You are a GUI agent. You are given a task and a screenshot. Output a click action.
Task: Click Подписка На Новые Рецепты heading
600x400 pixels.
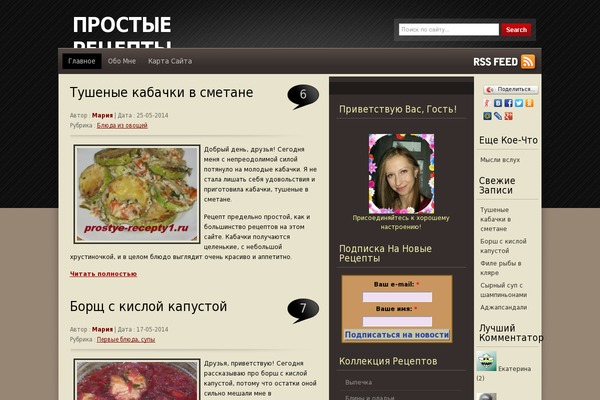coord(385,253)
